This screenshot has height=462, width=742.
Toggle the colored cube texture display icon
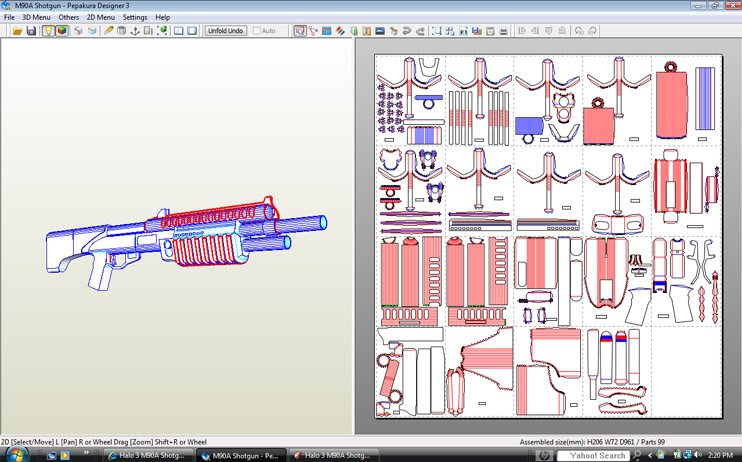click(62, 31)
